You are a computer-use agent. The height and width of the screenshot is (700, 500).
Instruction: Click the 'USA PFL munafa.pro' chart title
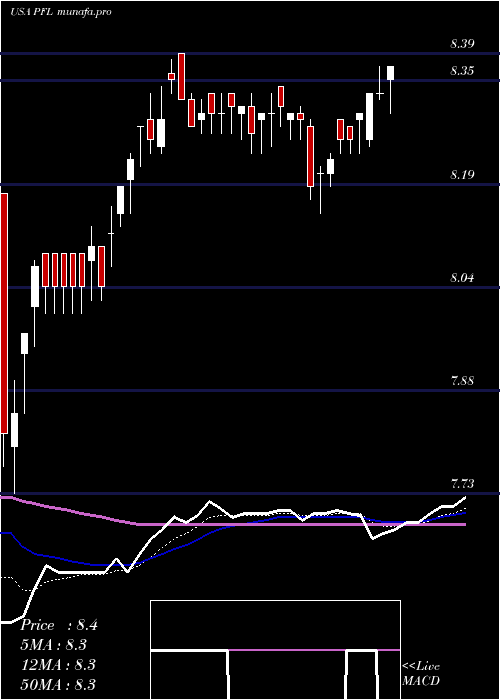point(61,12)
